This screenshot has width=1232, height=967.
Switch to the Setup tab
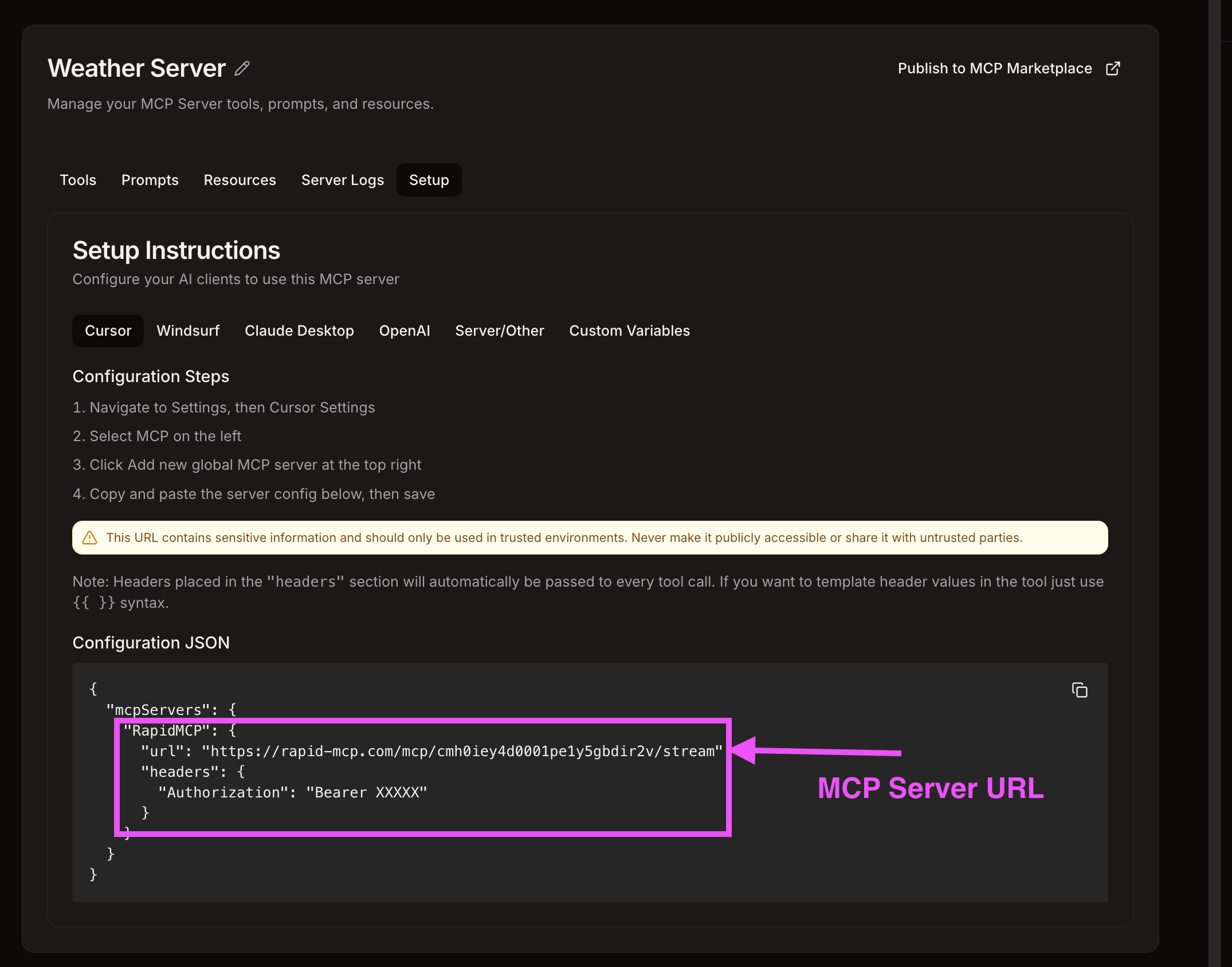[429, 180]
